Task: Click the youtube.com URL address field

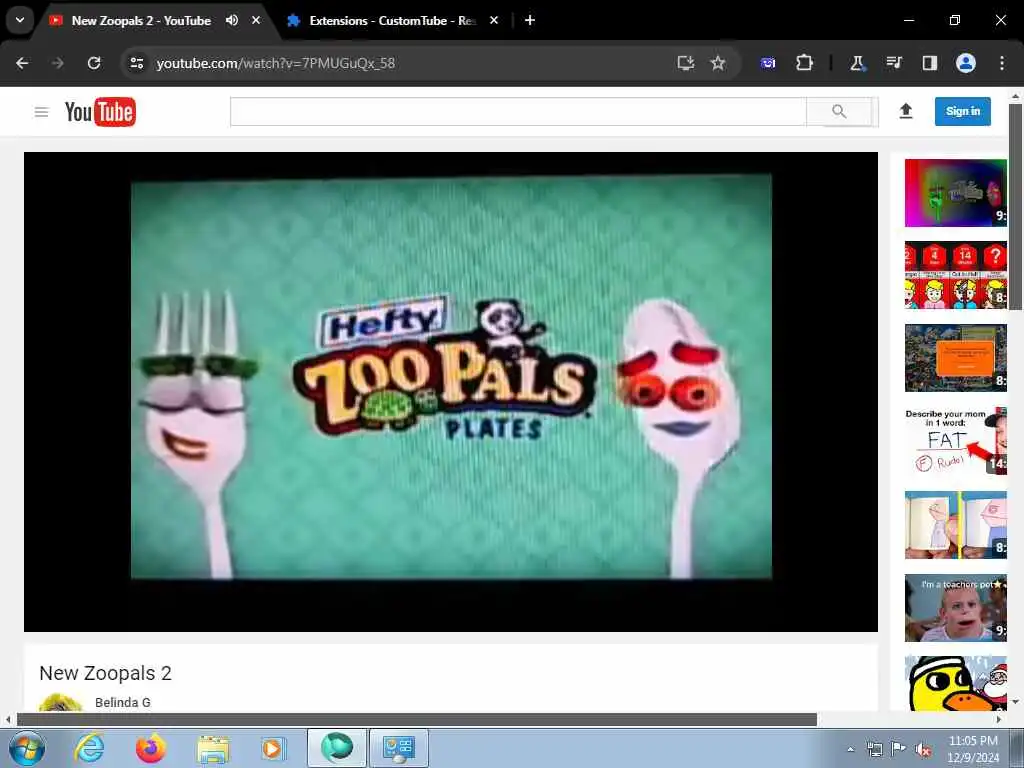Action: [x=276, y=63]
